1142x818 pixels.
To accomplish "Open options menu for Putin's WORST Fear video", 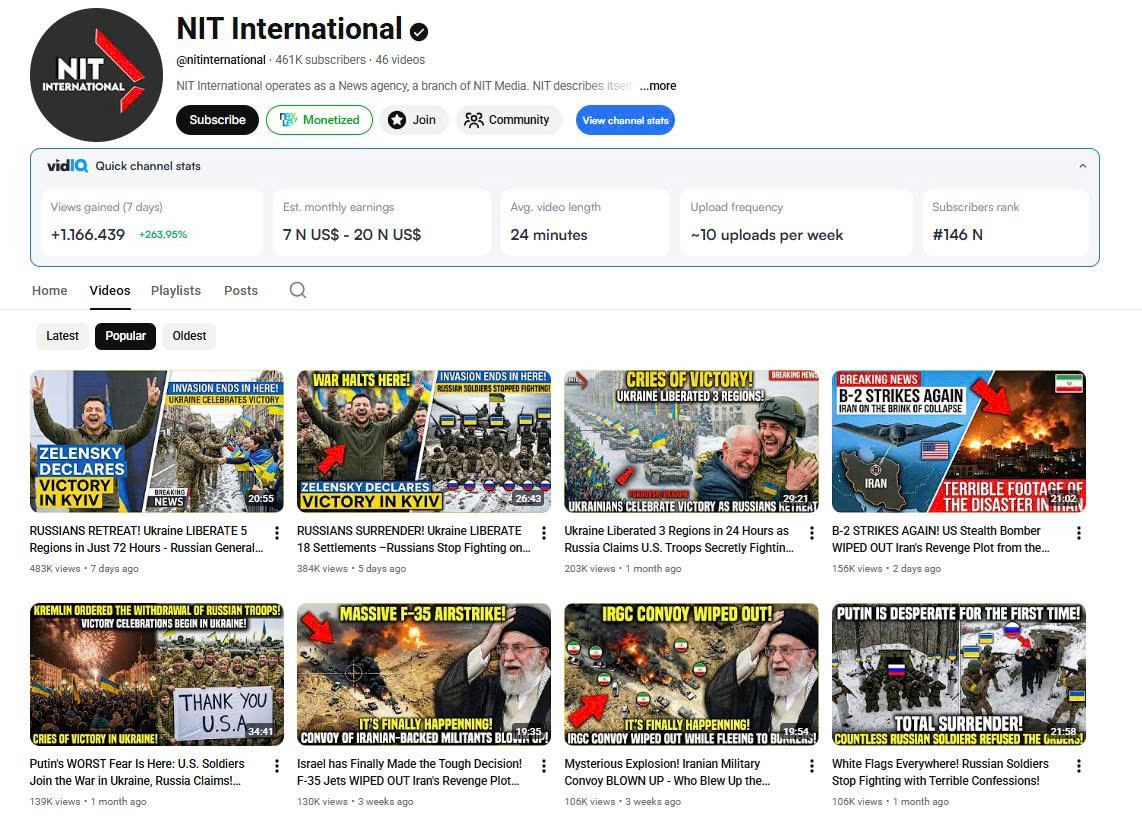I will tap(277, 766).
